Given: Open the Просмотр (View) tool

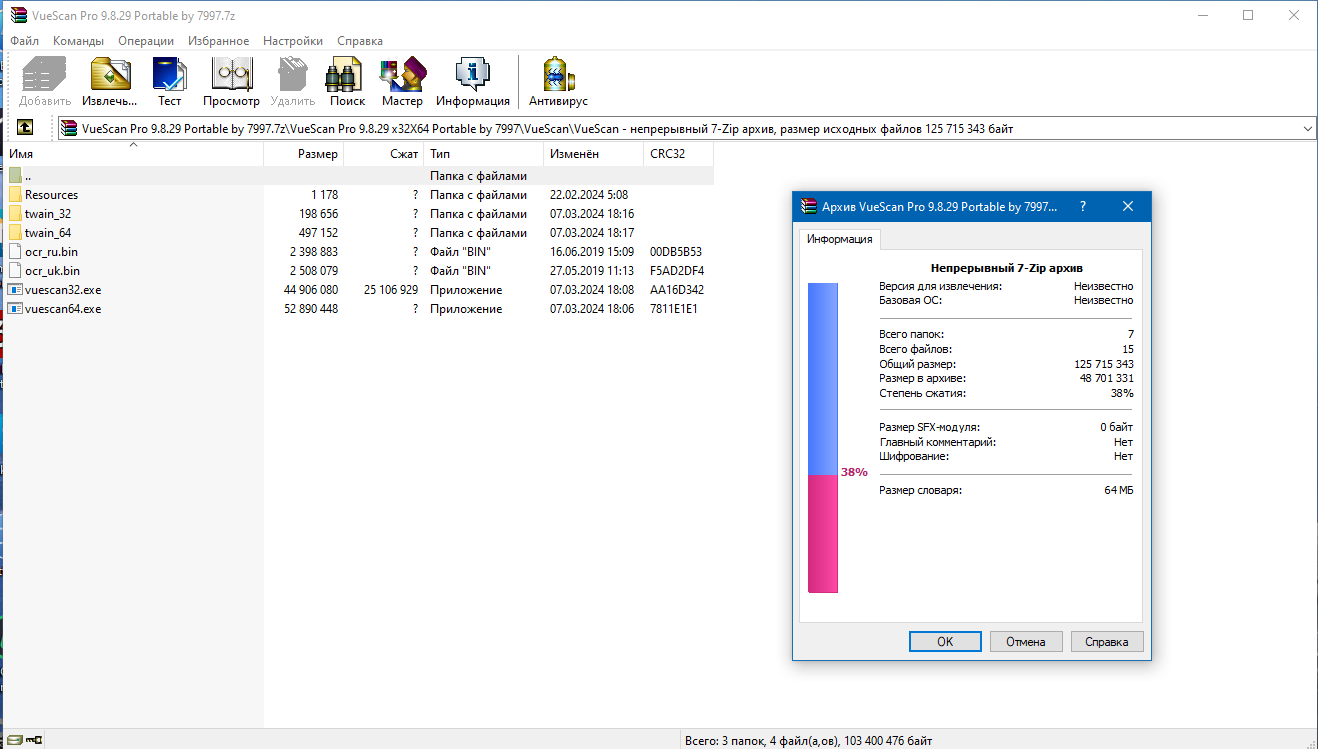Looking at the screenshot, I should (231, 75).
